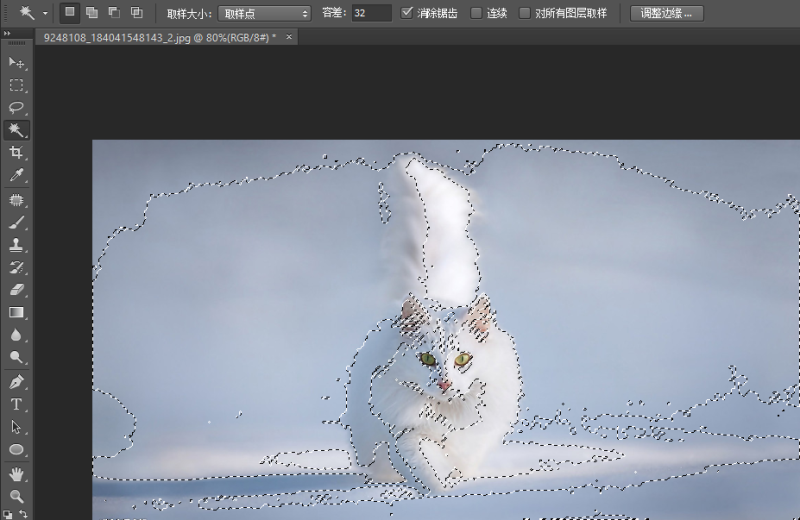Viewport: 800px width, 520px height.
Task: Select the Healing Brush tool
Action: click(x=16, y=200)
